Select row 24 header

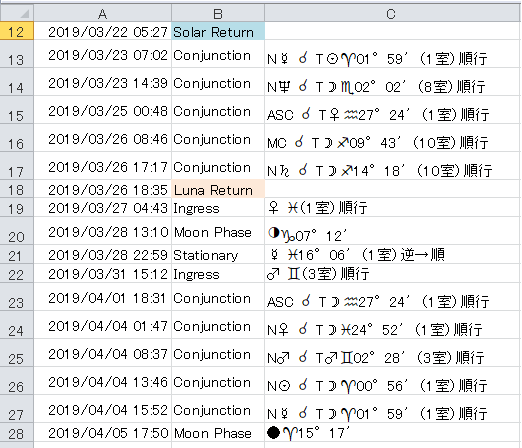pyautogui.click(x=16, y=325)
